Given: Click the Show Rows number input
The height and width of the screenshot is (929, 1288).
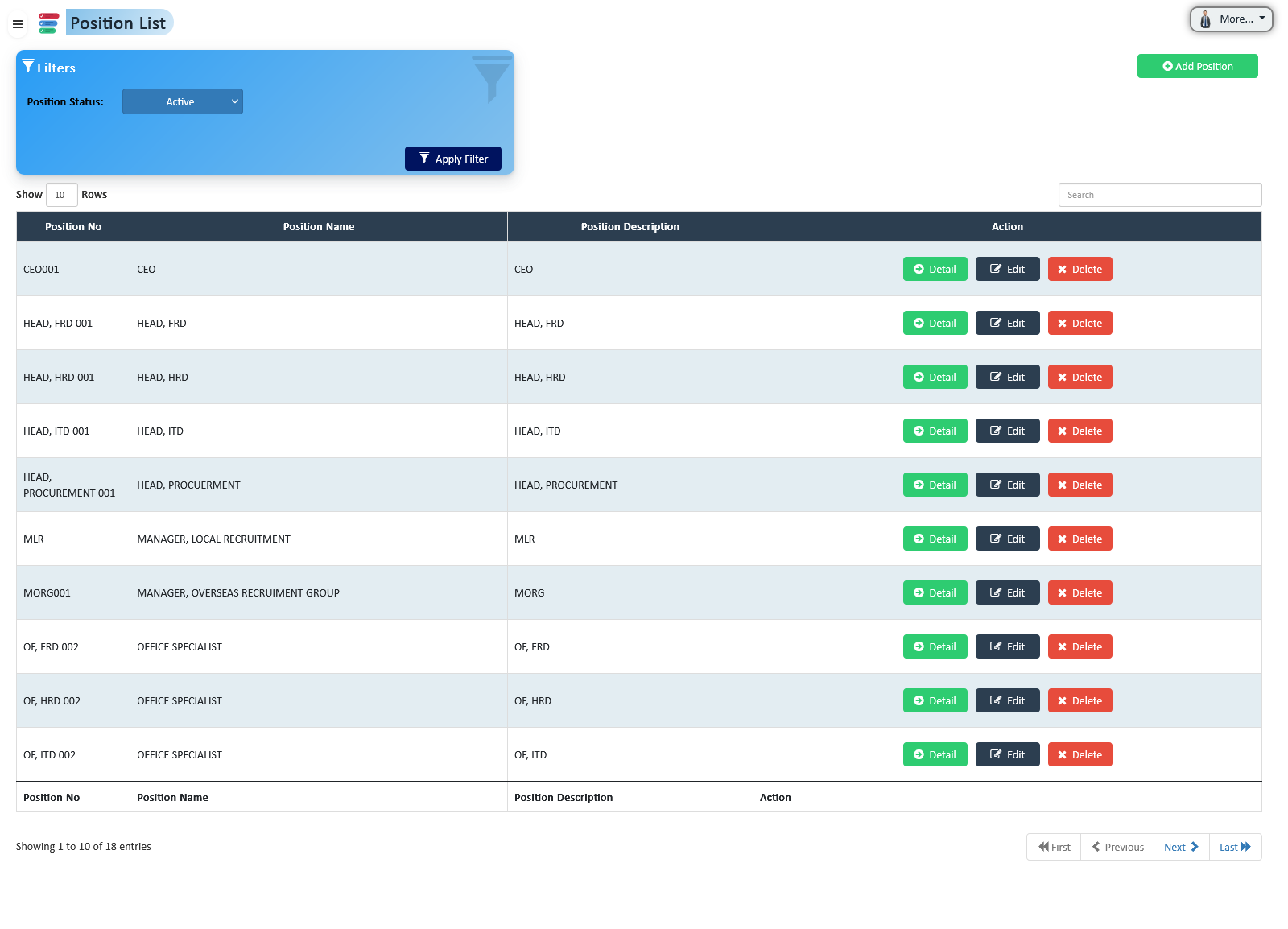Looking at the screenshot, I should pyautogui.click(x=61, y=195).
